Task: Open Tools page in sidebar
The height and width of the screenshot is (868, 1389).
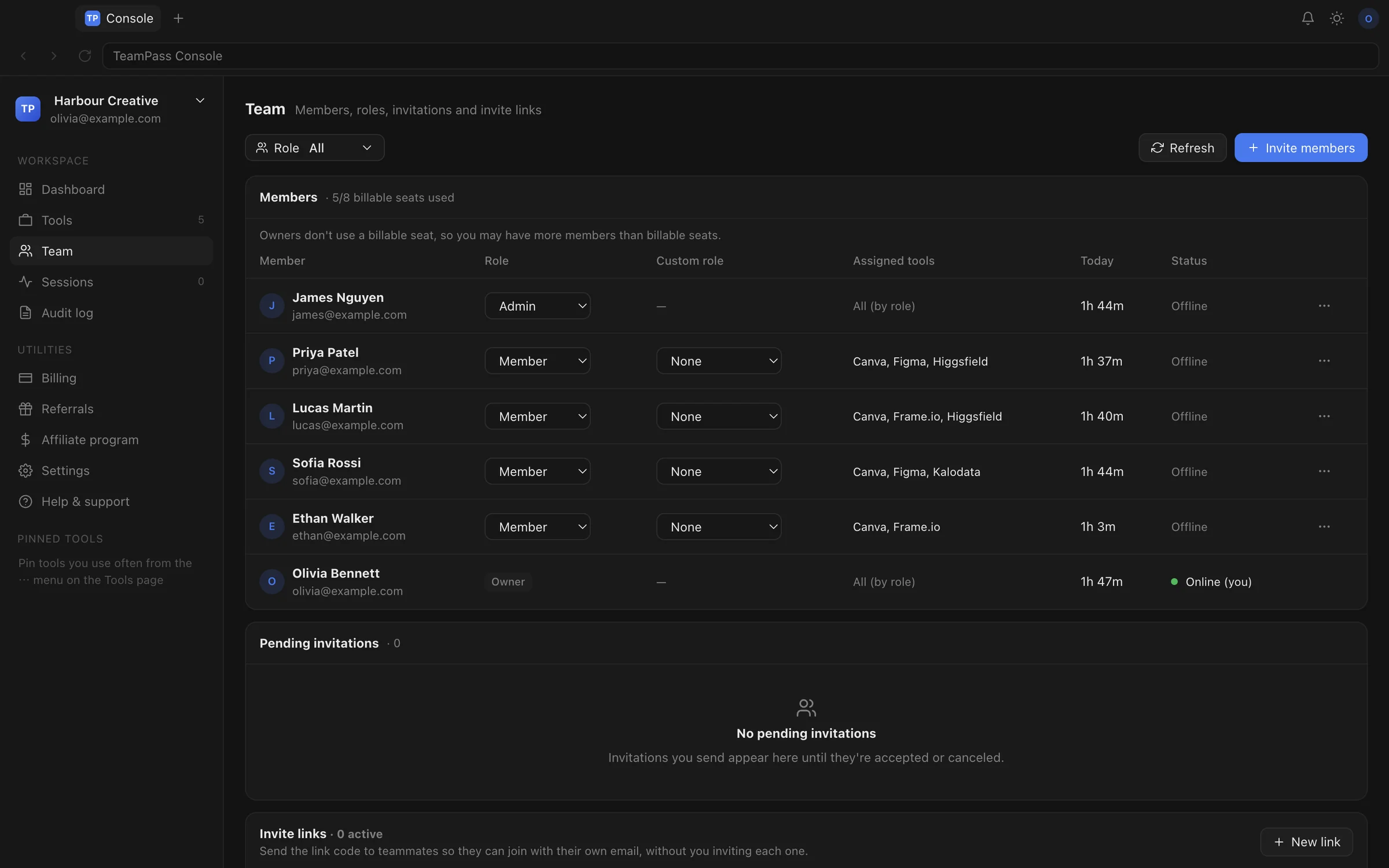Action: [112, 220]
